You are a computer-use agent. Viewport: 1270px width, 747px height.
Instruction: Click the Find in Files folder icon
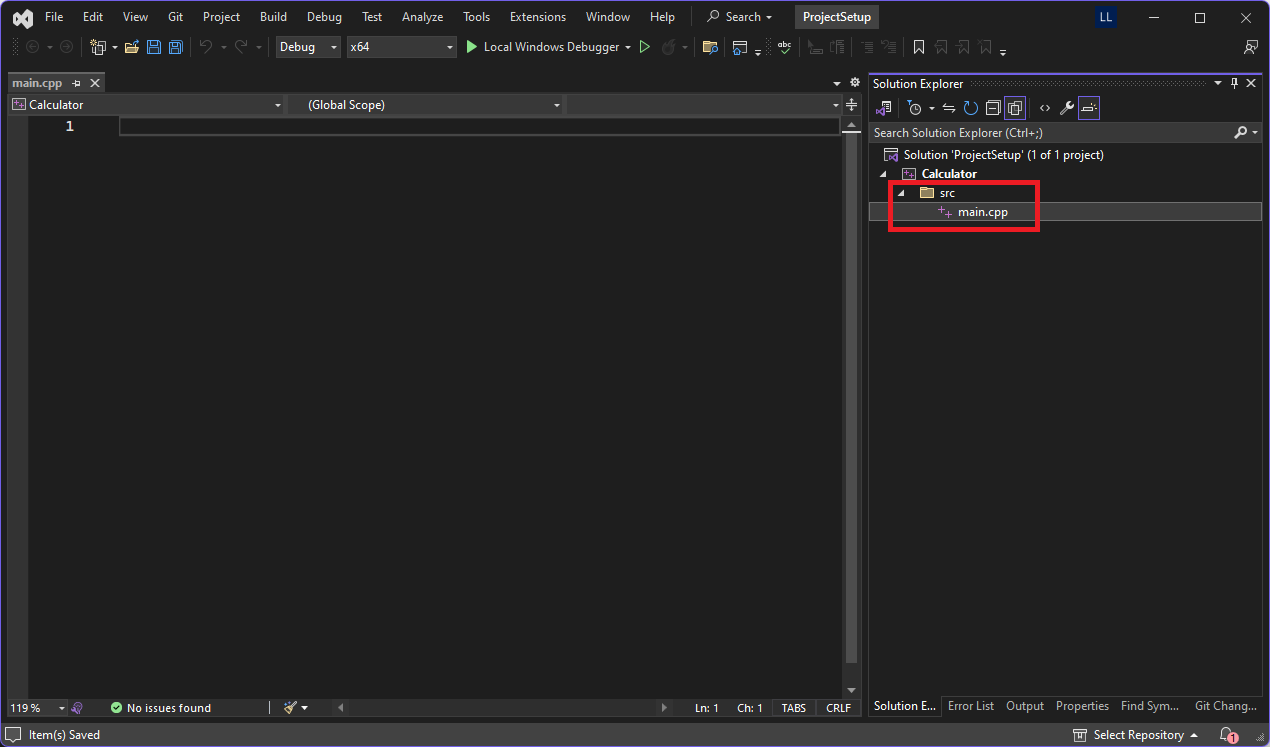[x=710, y=47]
